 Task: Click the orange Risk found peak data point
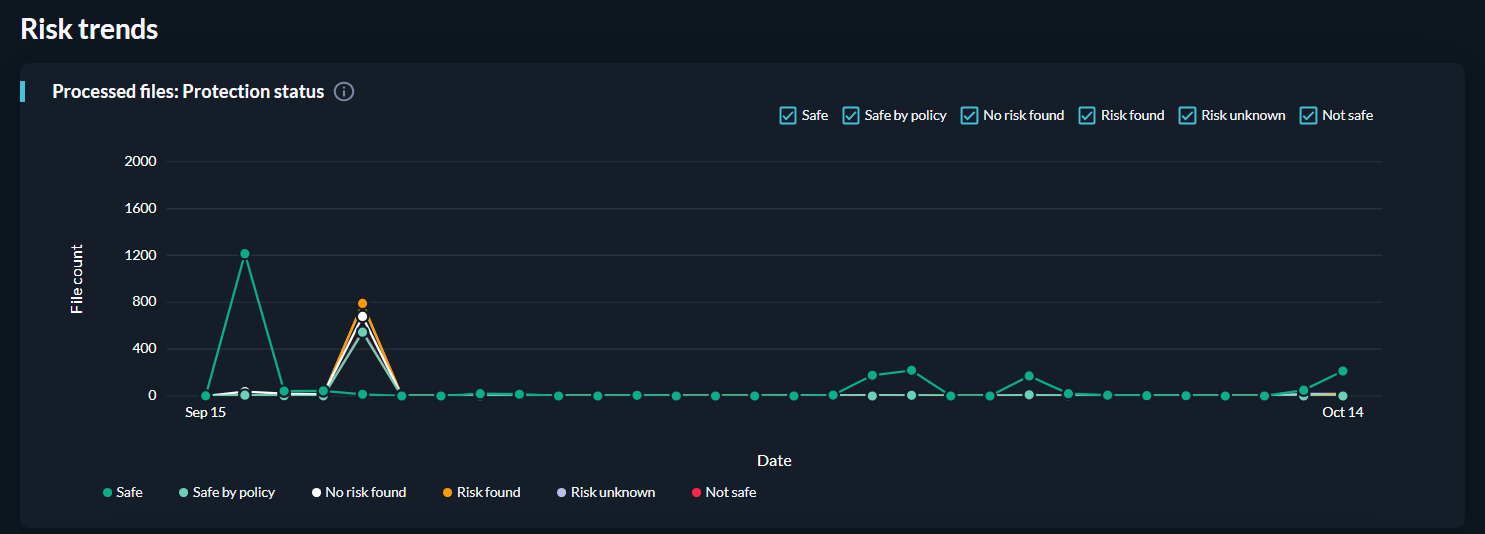(x=362, y=303)
